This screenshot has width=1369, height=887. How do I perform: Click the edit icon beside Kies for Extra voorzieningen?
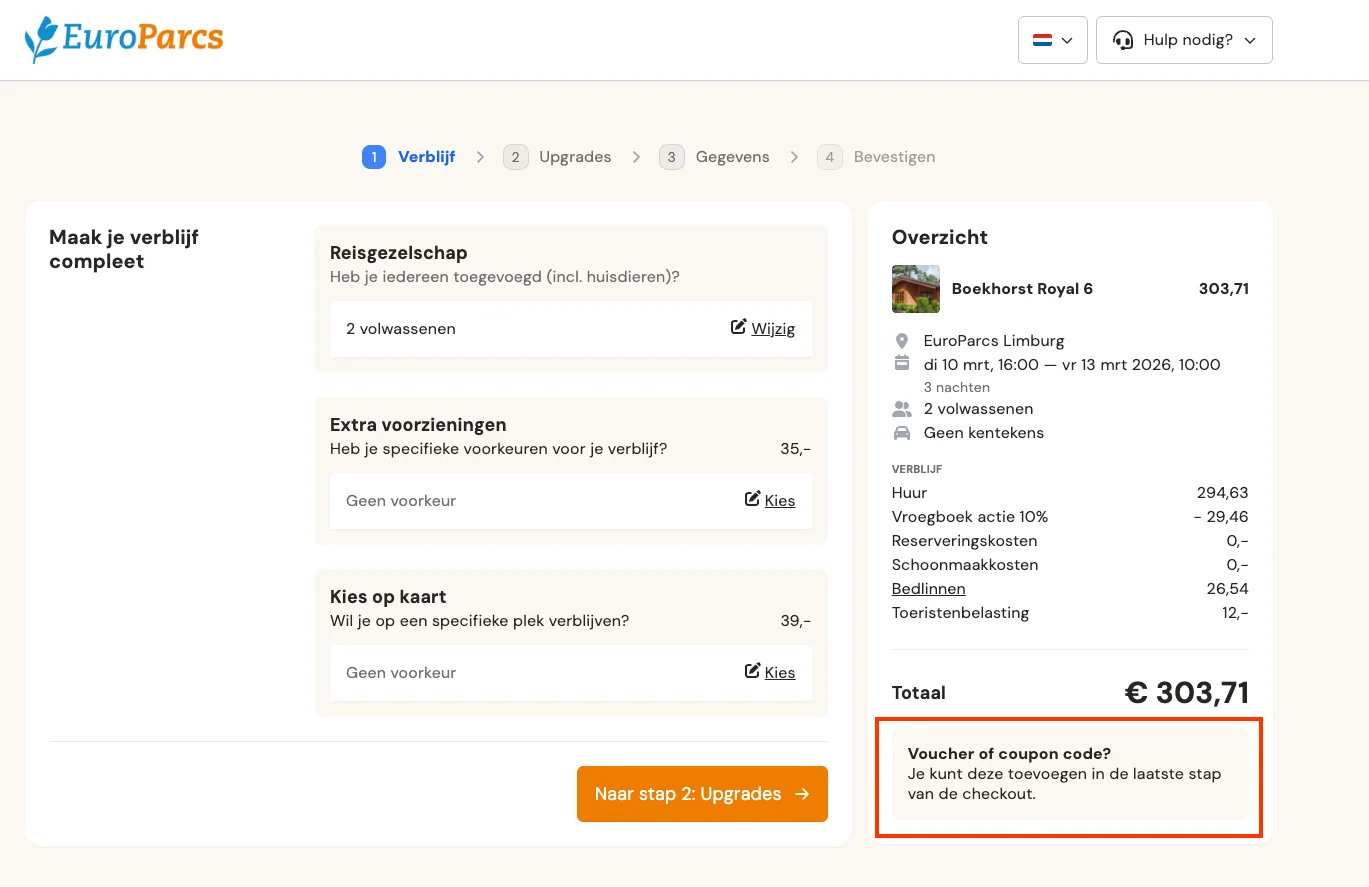[x=753, y=500]
